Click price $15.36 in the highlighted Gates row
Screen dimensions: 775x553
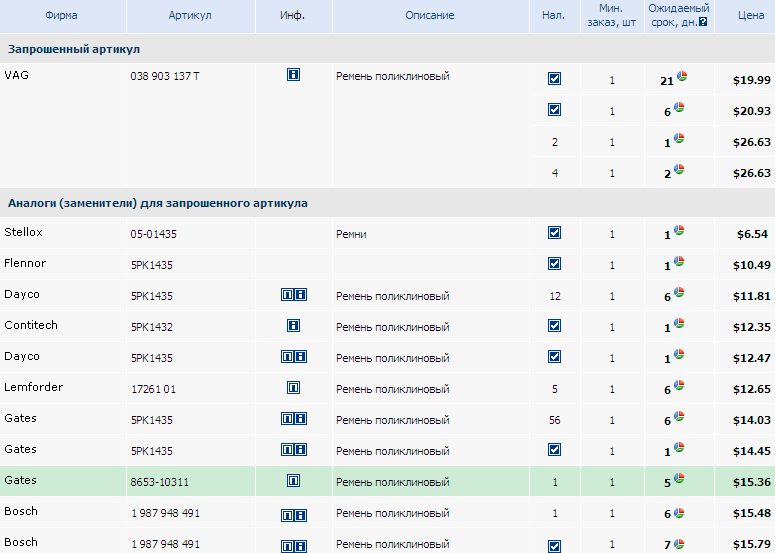752,482
